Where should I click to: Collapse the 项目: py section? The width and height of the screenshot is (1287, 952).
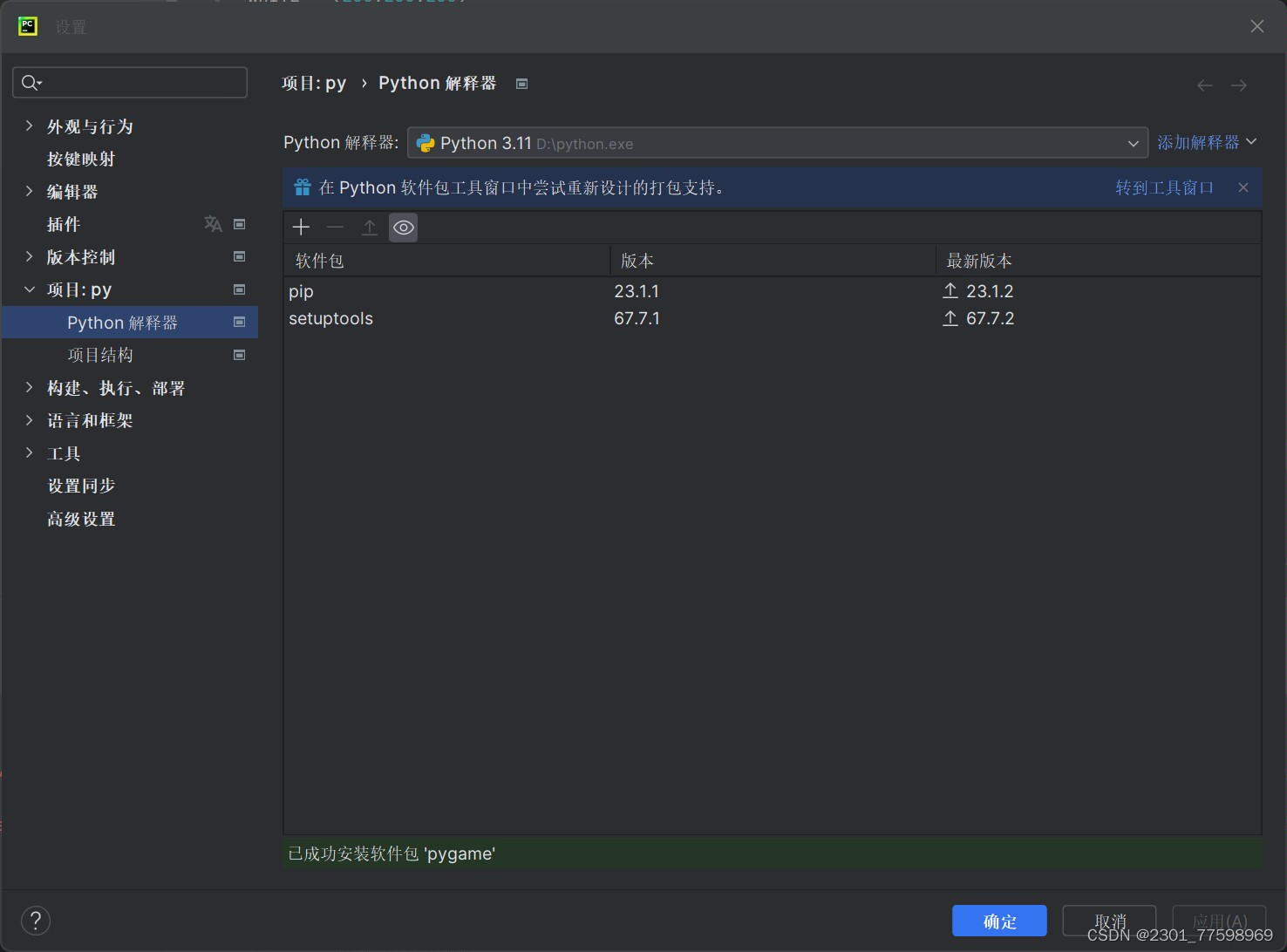point(29,289)
